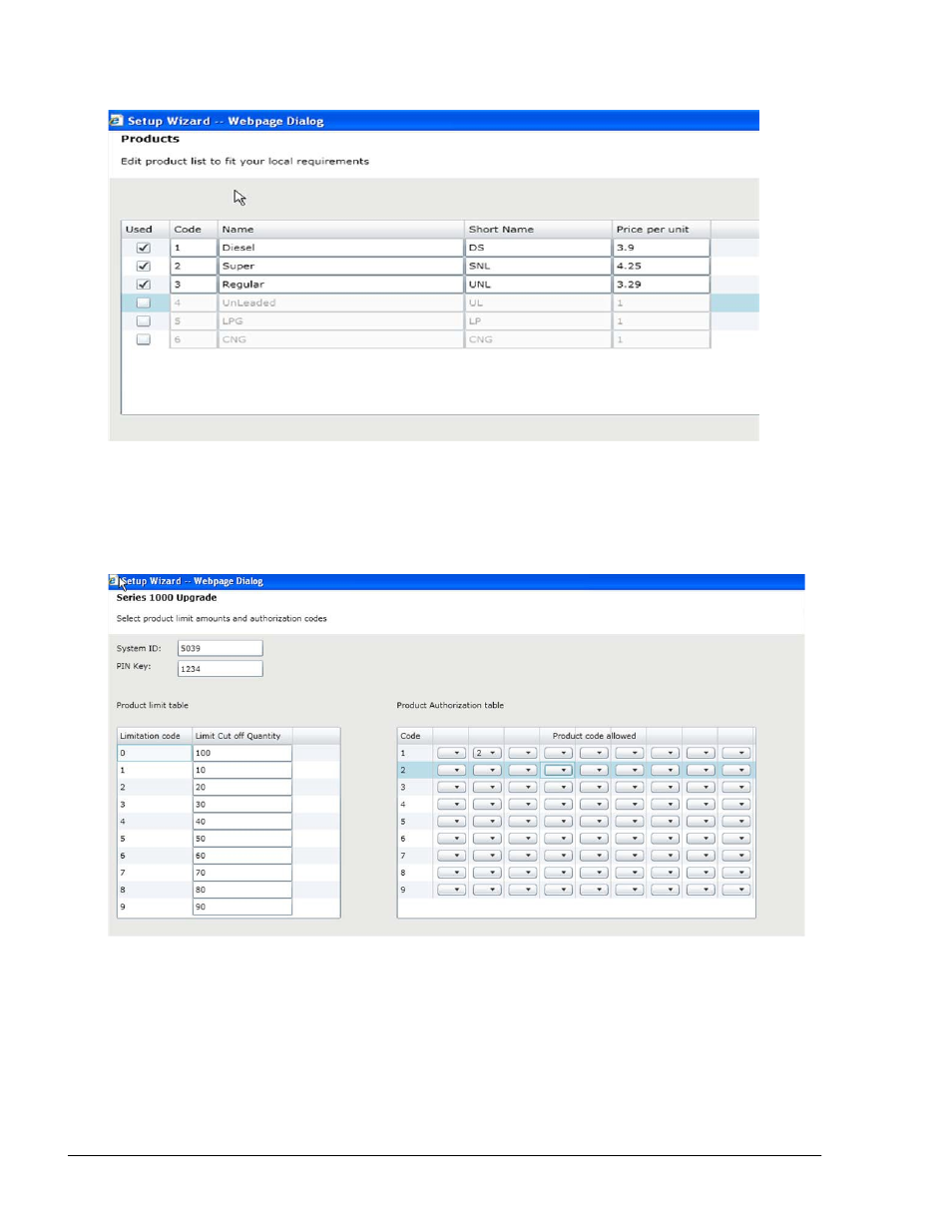Edit the Super price field 4.25
This screenshot has width=952, height=1232.
(x=662, y=267)
